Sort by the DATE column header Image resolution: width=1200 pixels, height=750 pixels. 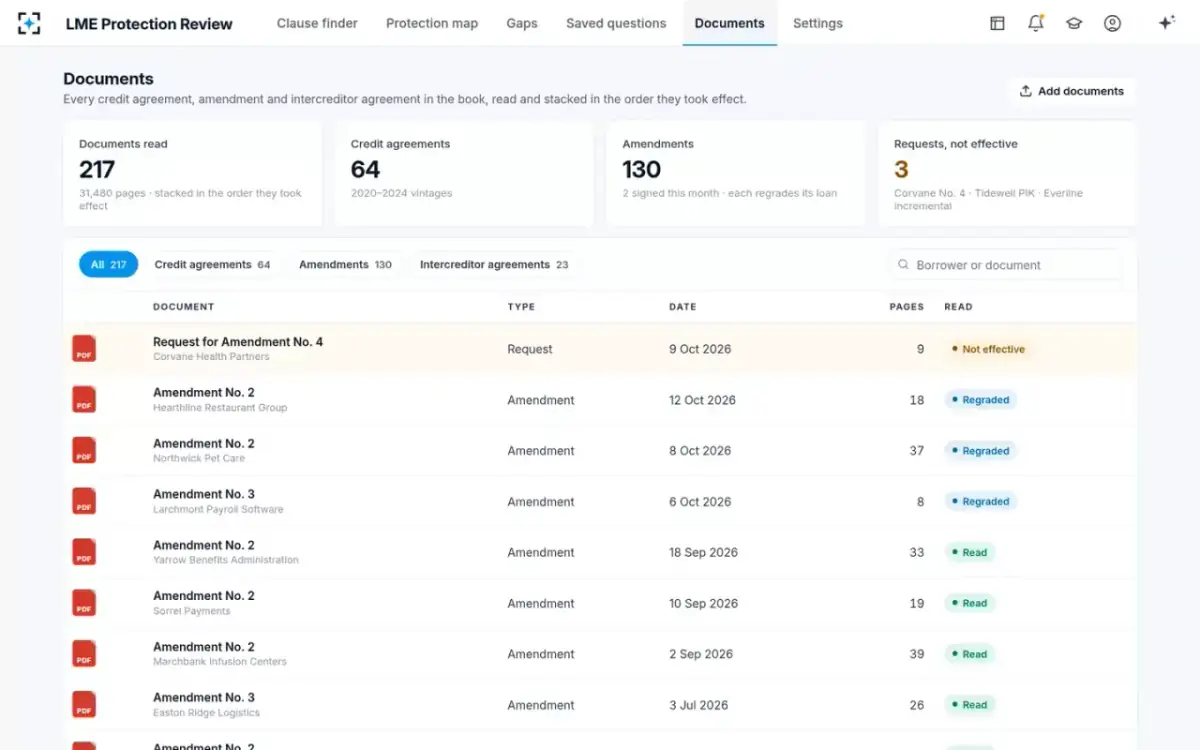tap(683, 307)
